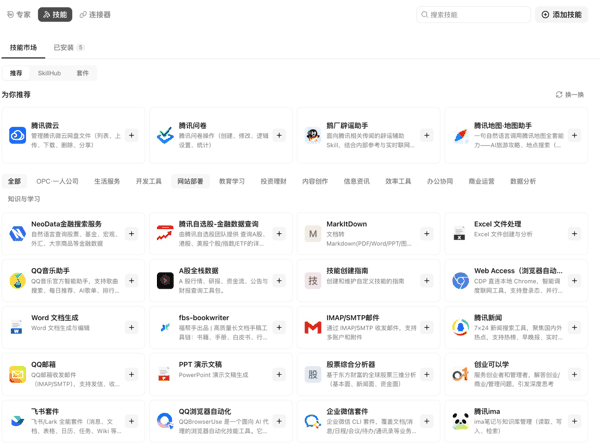
Task: Add the 腾讯自选股-金融数据查询 skill with its plus button
Action: 279,234
